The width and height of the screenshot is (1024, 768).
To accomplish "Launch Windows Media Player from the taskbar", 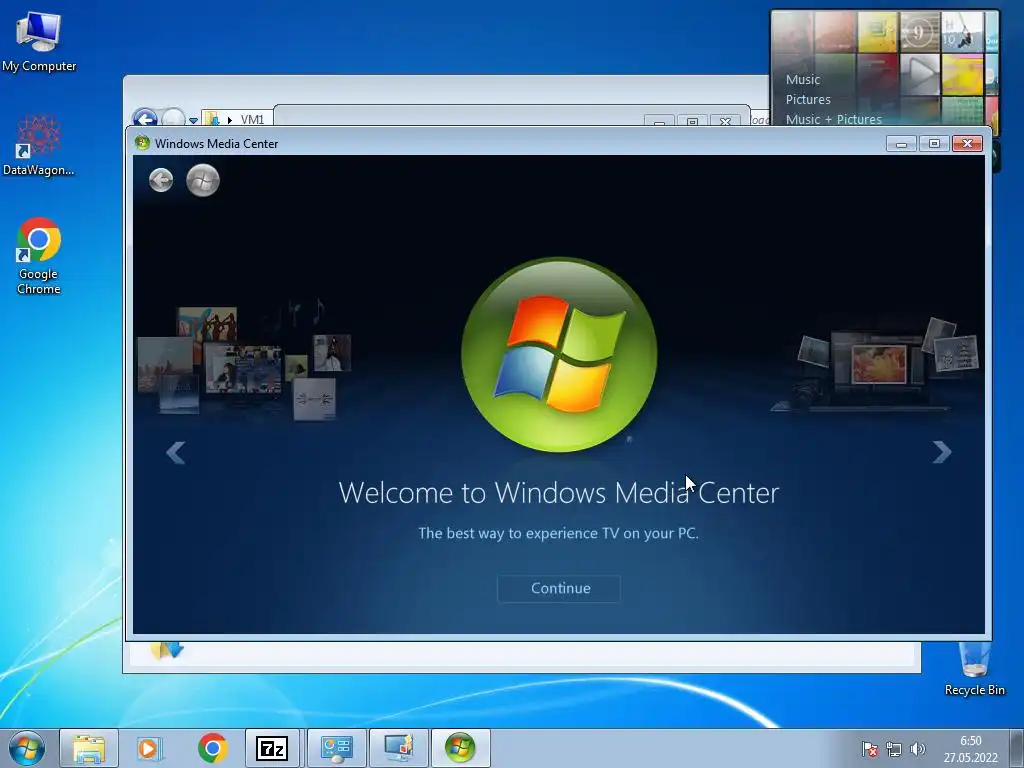I will click(x=150, y=748).
